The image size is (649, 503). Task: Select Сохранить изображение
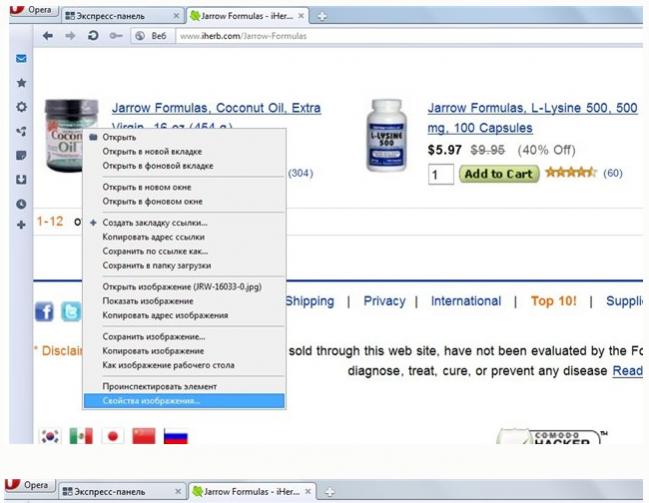[184, 337]
